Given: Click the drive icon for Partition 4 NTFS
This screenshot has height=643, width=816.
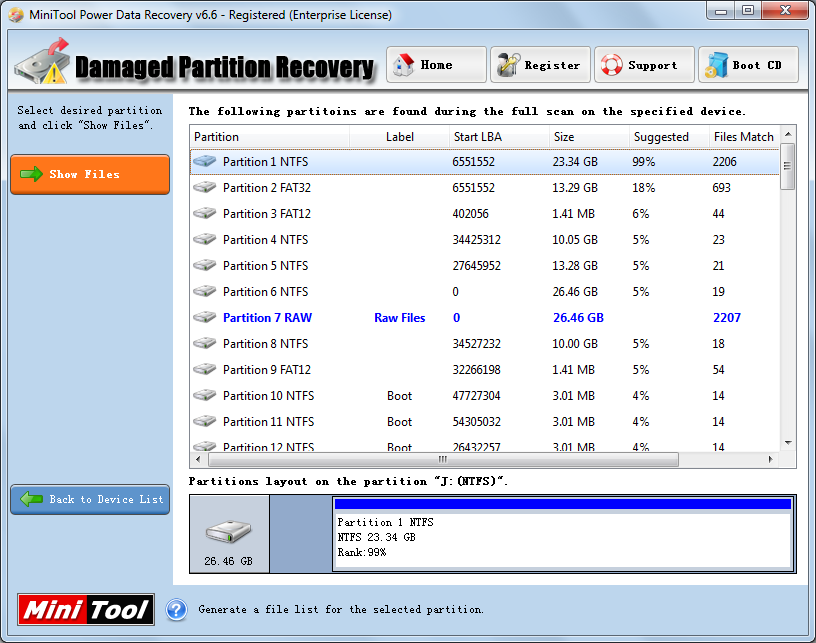Looking at the screenshot, I should click(205, 239).
